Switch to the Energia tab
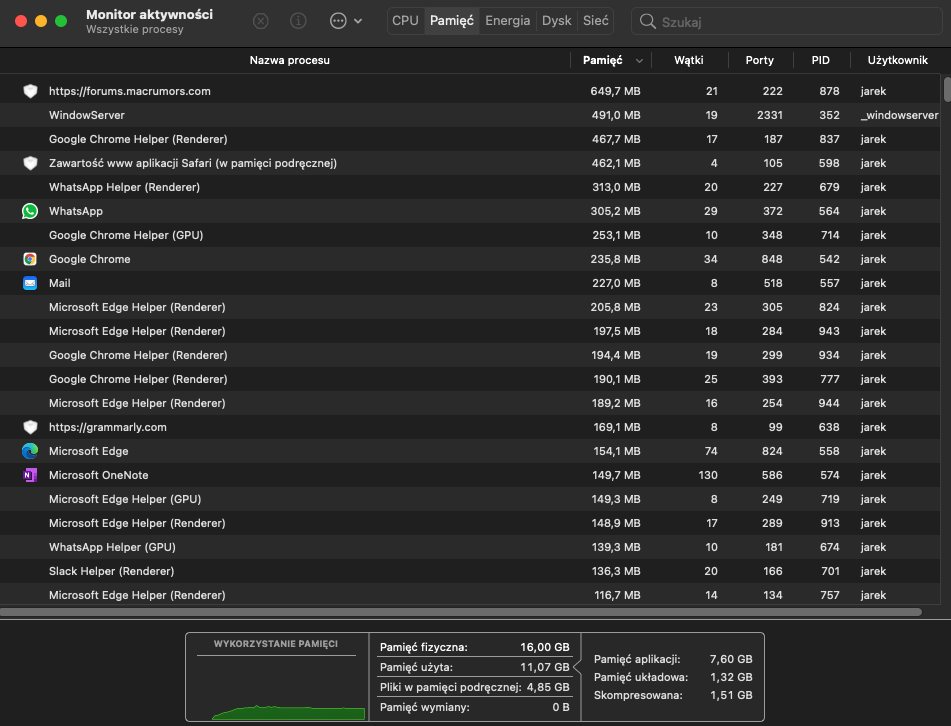This screenshot has height=726, width=951. 507,21
